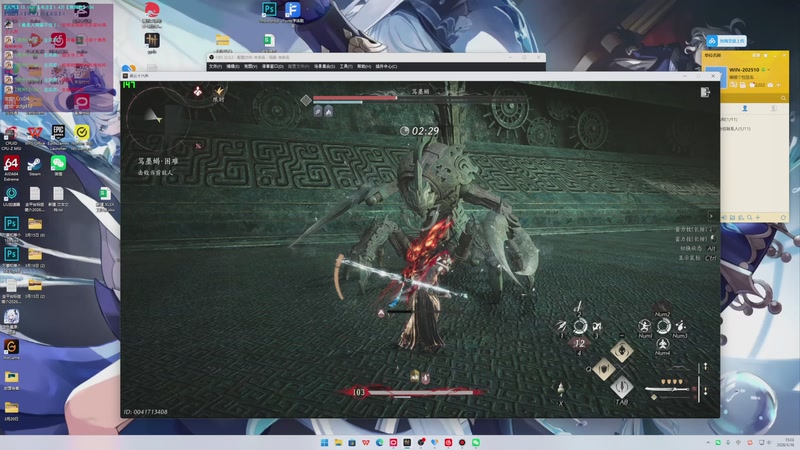Viewport: 800px width, 450px height.
Task: Open Microsoft Edge from the taskbar
Action: (x=380, y=442)
